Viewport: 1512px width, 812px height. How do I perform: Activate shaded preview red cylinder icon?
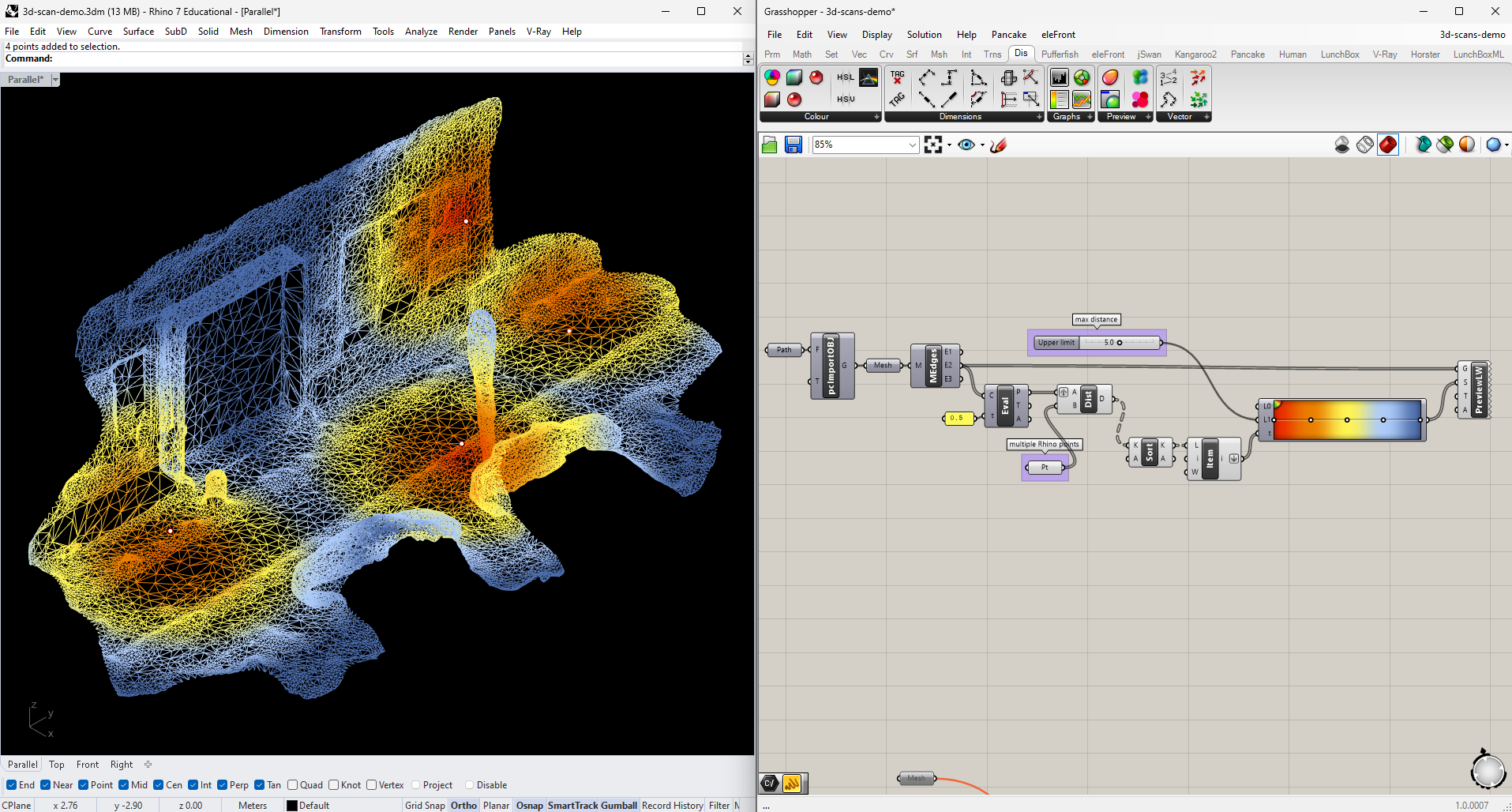(1387, 145)
